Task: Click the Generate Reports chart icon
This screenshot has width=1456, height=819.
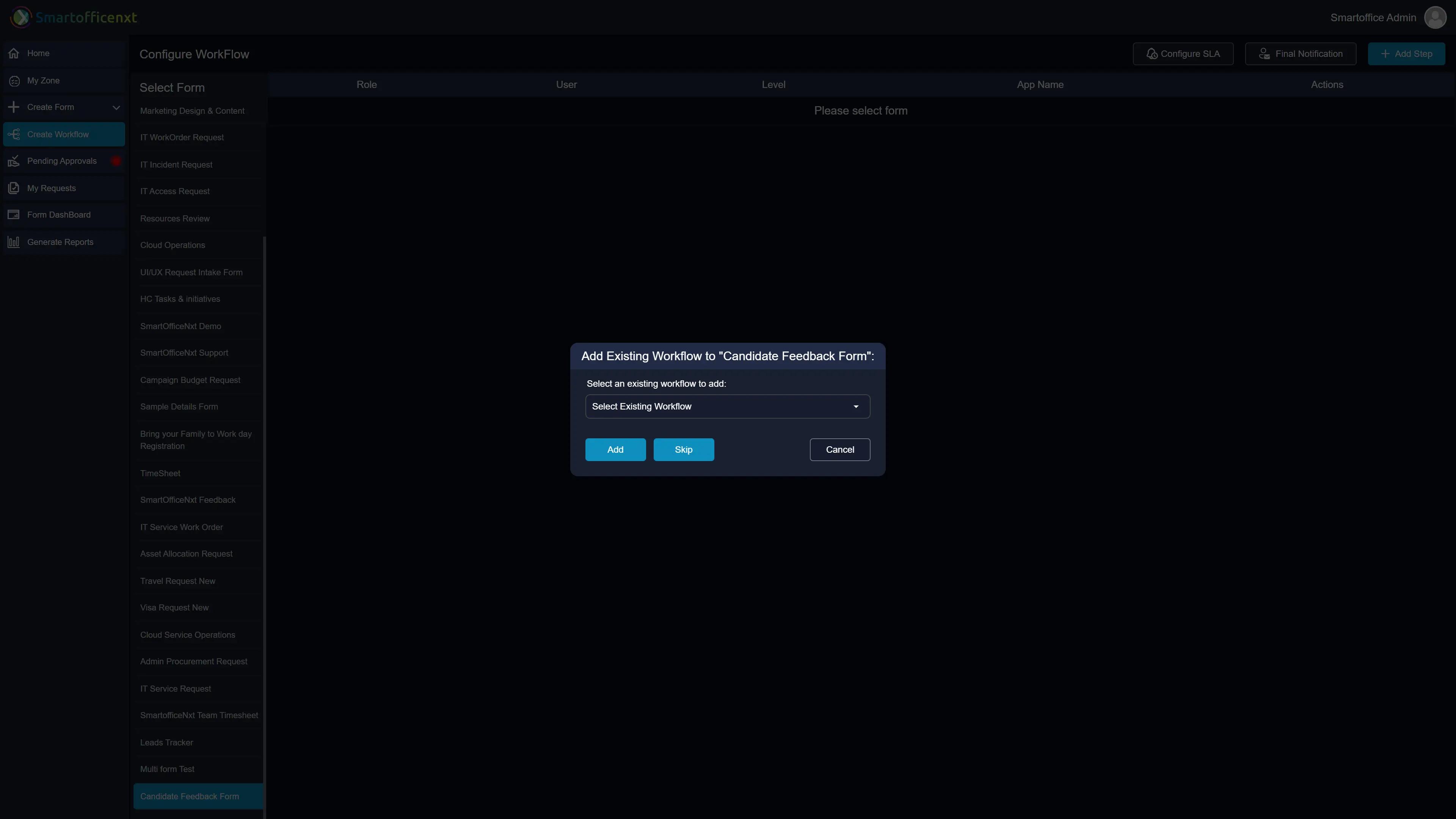Action: (14, 242)
